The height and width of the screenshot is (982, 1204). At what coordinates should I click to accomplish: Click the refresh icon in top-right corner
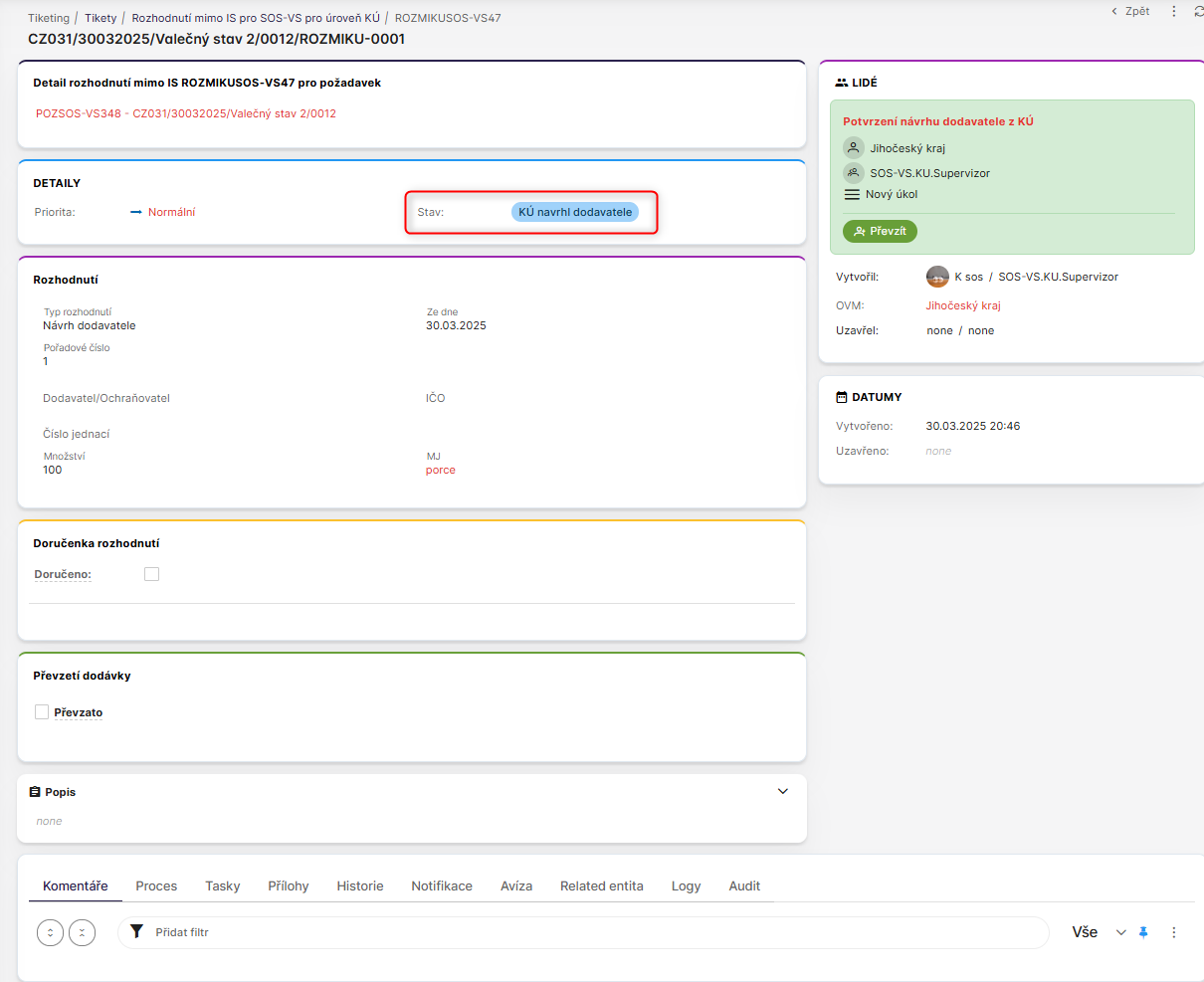point(1198,12)
